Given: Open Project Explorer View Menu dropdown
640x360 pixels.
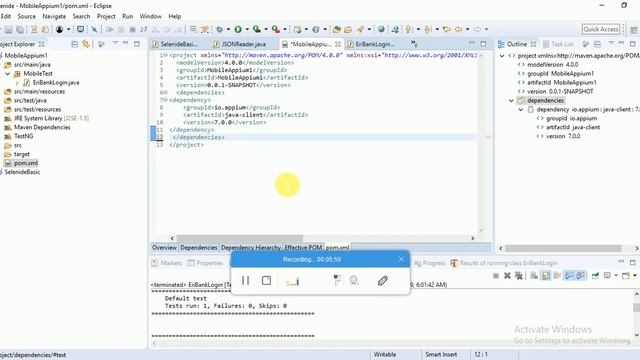Looking at the screenshot, I should pos(116,43).
